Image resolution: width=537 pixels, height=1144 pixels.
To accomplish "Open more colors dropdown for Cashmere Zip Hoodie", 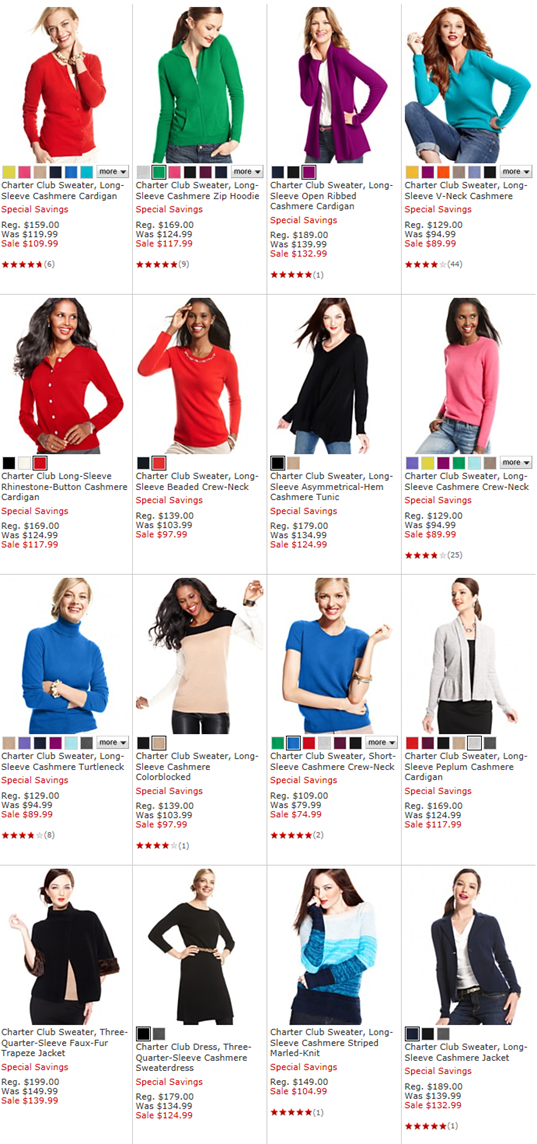I will coord(247,171).
